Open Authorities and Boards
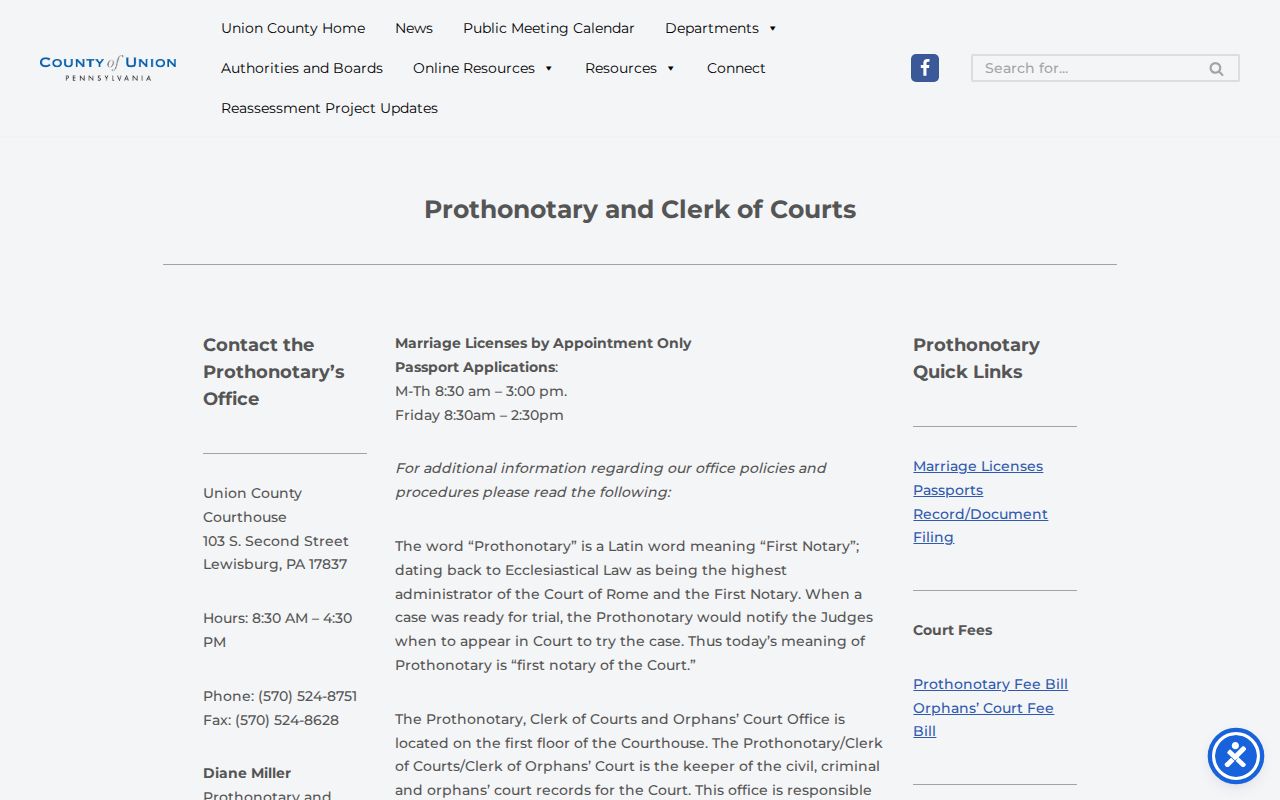 tap(302, 68)
